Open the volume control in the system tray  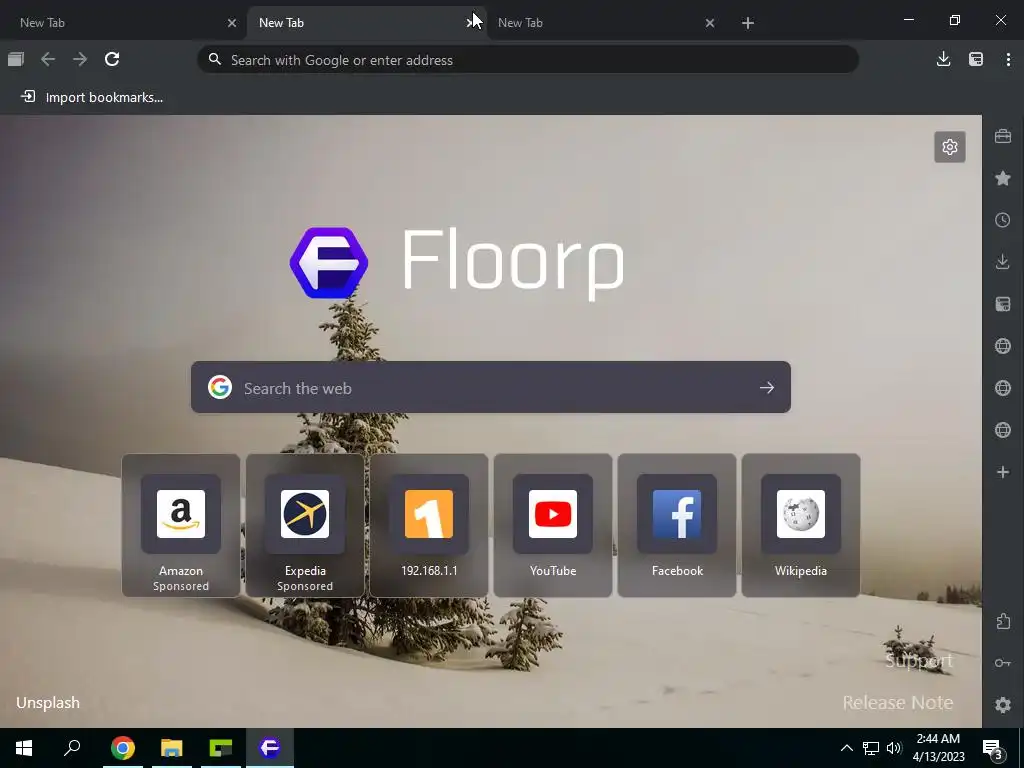tap(894, 748)
